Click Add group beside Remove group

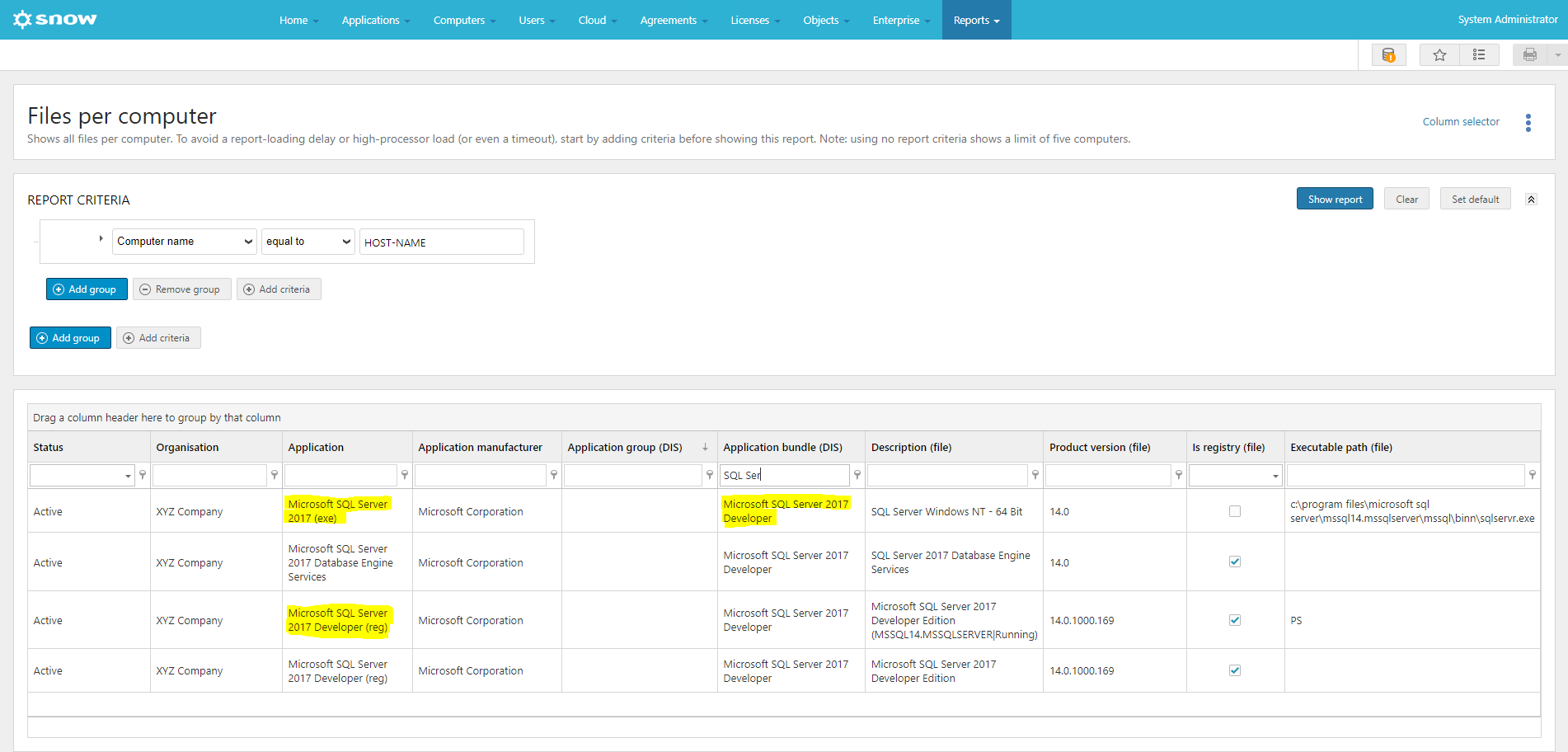coord(87,289)
